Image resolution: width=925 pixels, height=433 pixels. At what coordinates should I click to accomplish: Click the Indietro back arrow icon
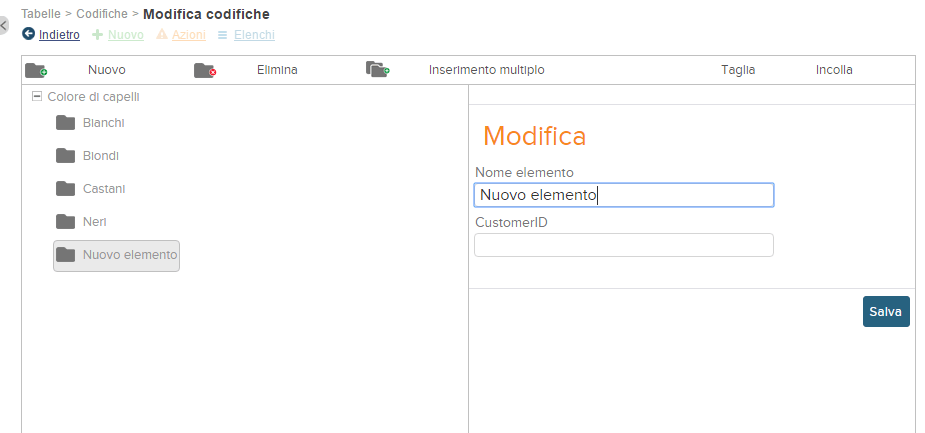[x=28, y=34]
